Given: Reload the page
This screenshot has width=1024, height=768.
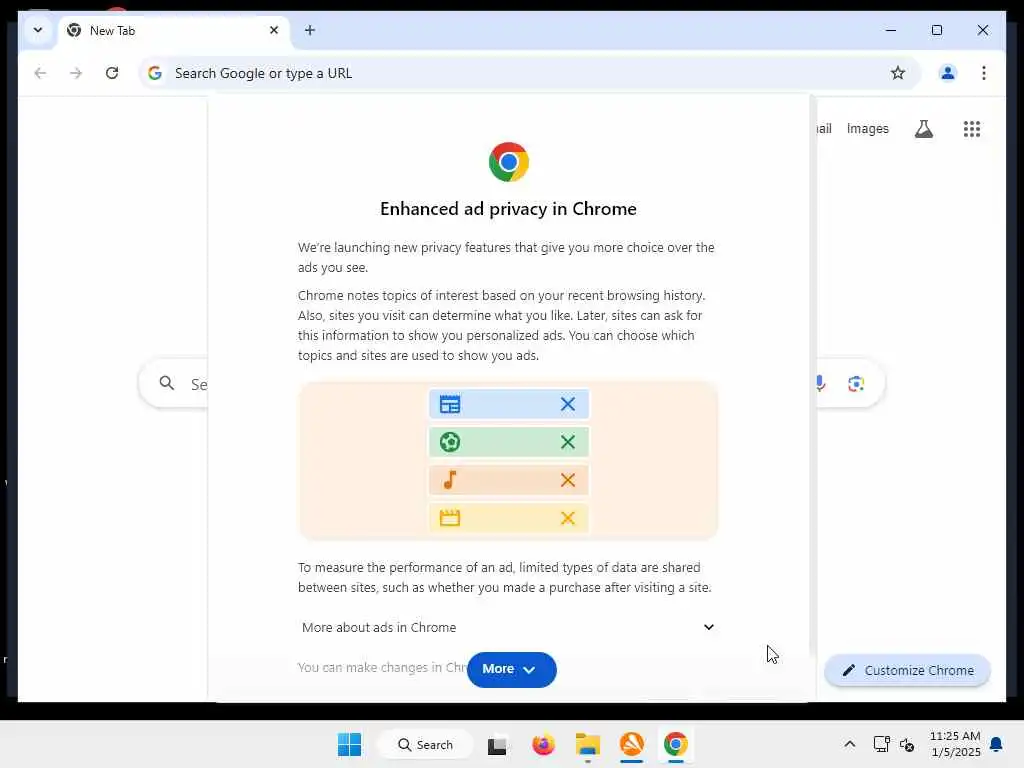Looking at the screenshot, I should click(x=112, y=73).
